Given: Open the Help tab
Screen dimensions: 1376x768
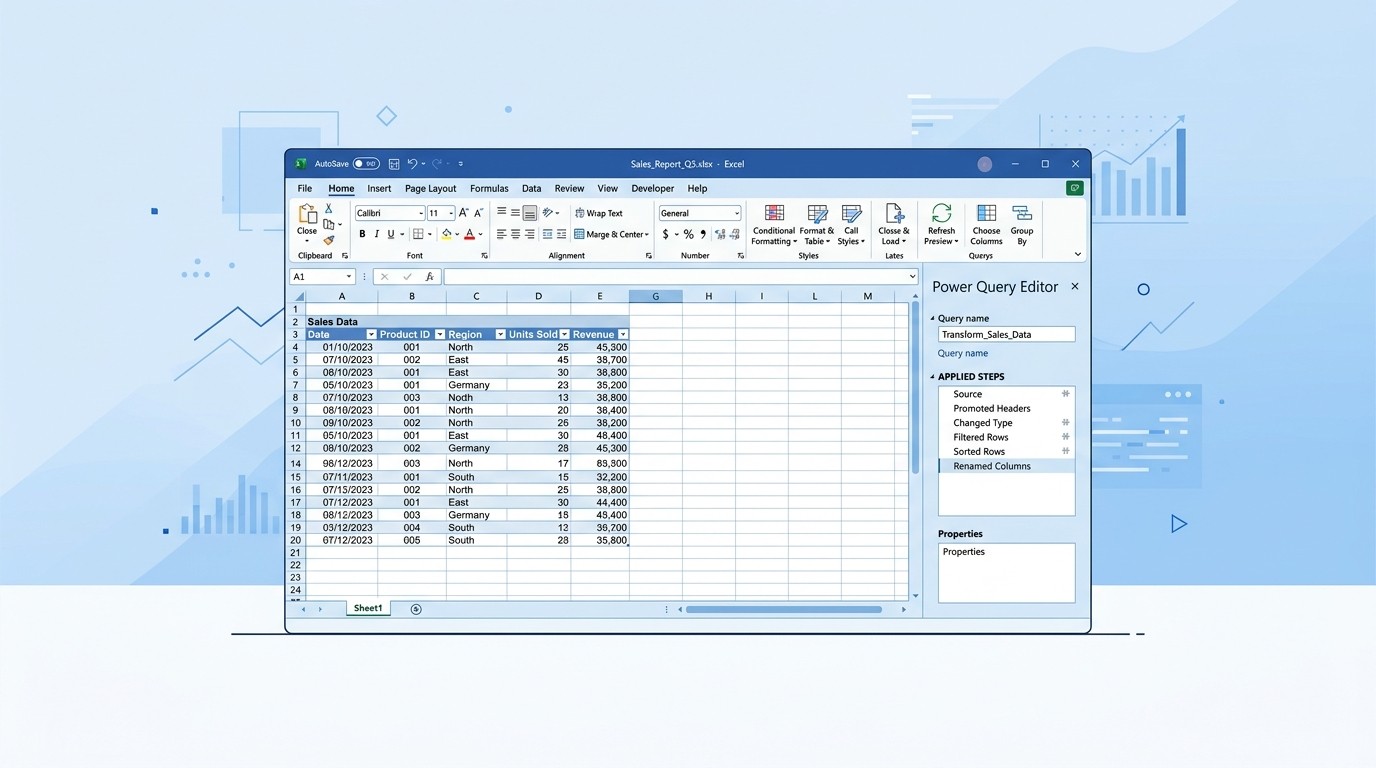Looking at the screenshot, I should (x=697, y=188).
